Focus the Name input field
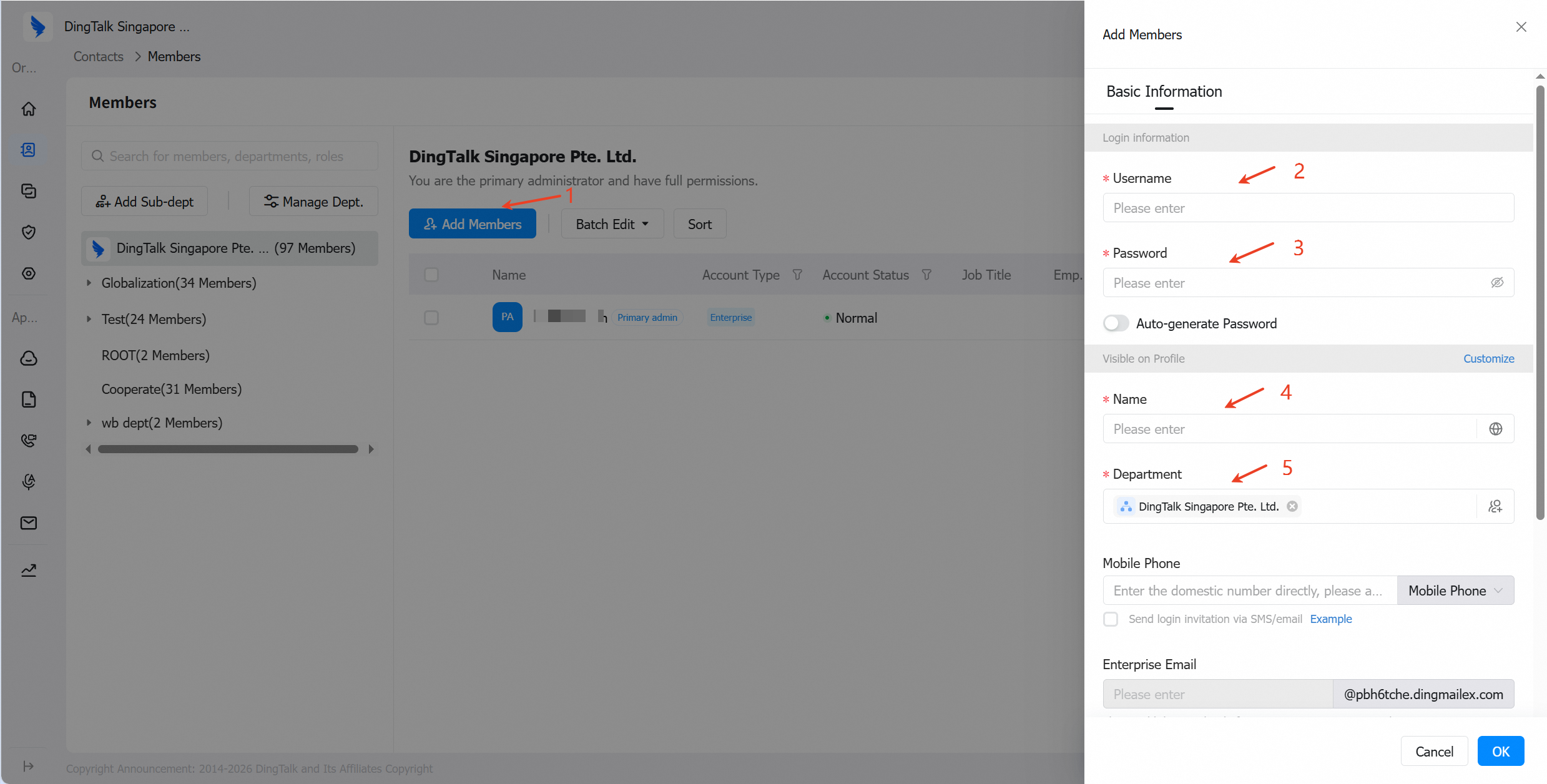The image size is (1547, 784). coord(1290,429)
